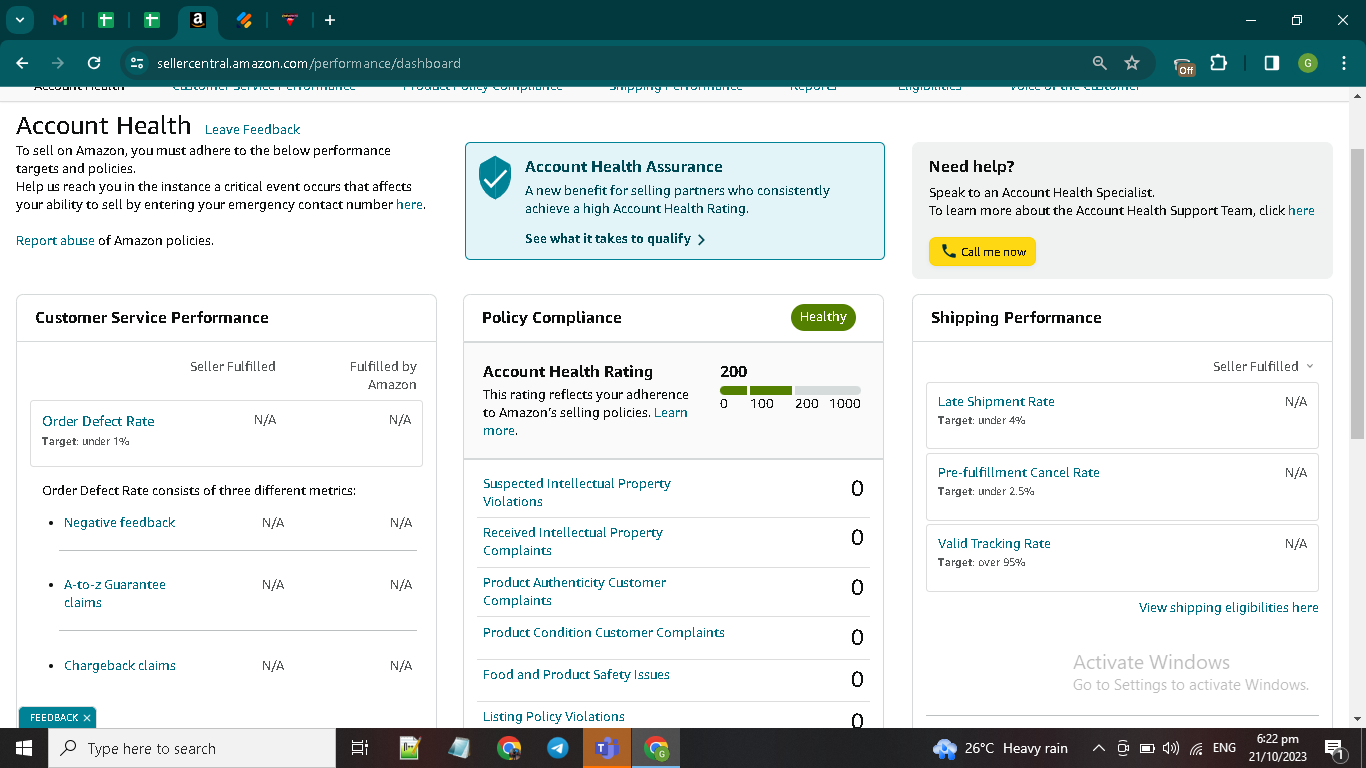Open Microsoft Teams from the taskbar
This screenshot has width=1366, height=768.
click(x=607, y=748)
